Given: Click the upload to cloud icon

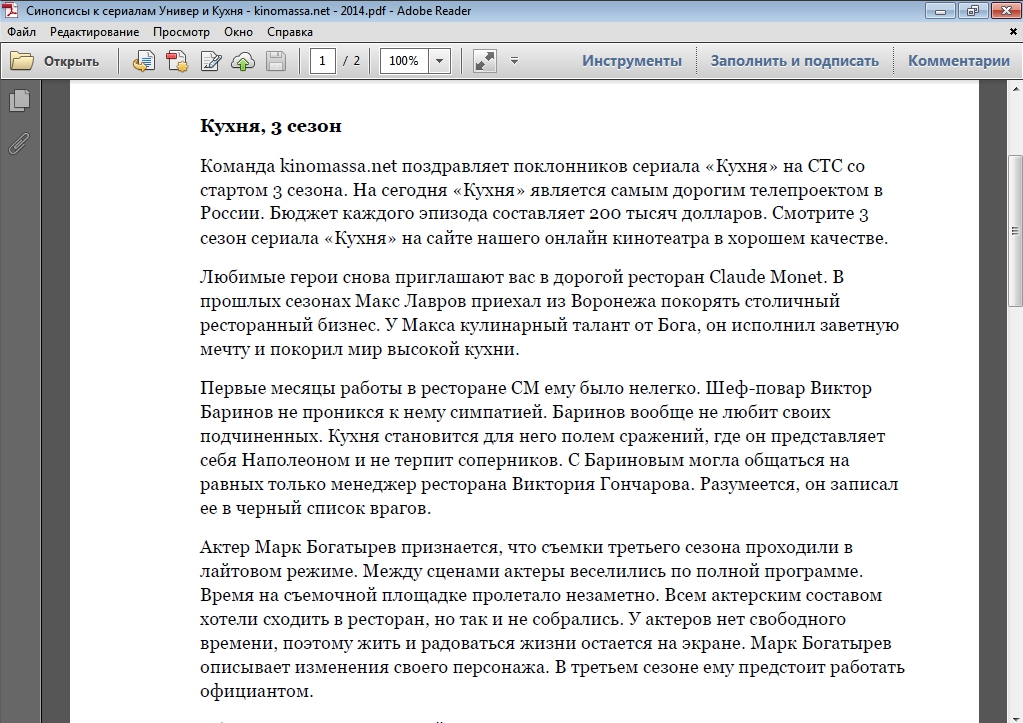Looking at the screenshot, I should tap(243, 61).
